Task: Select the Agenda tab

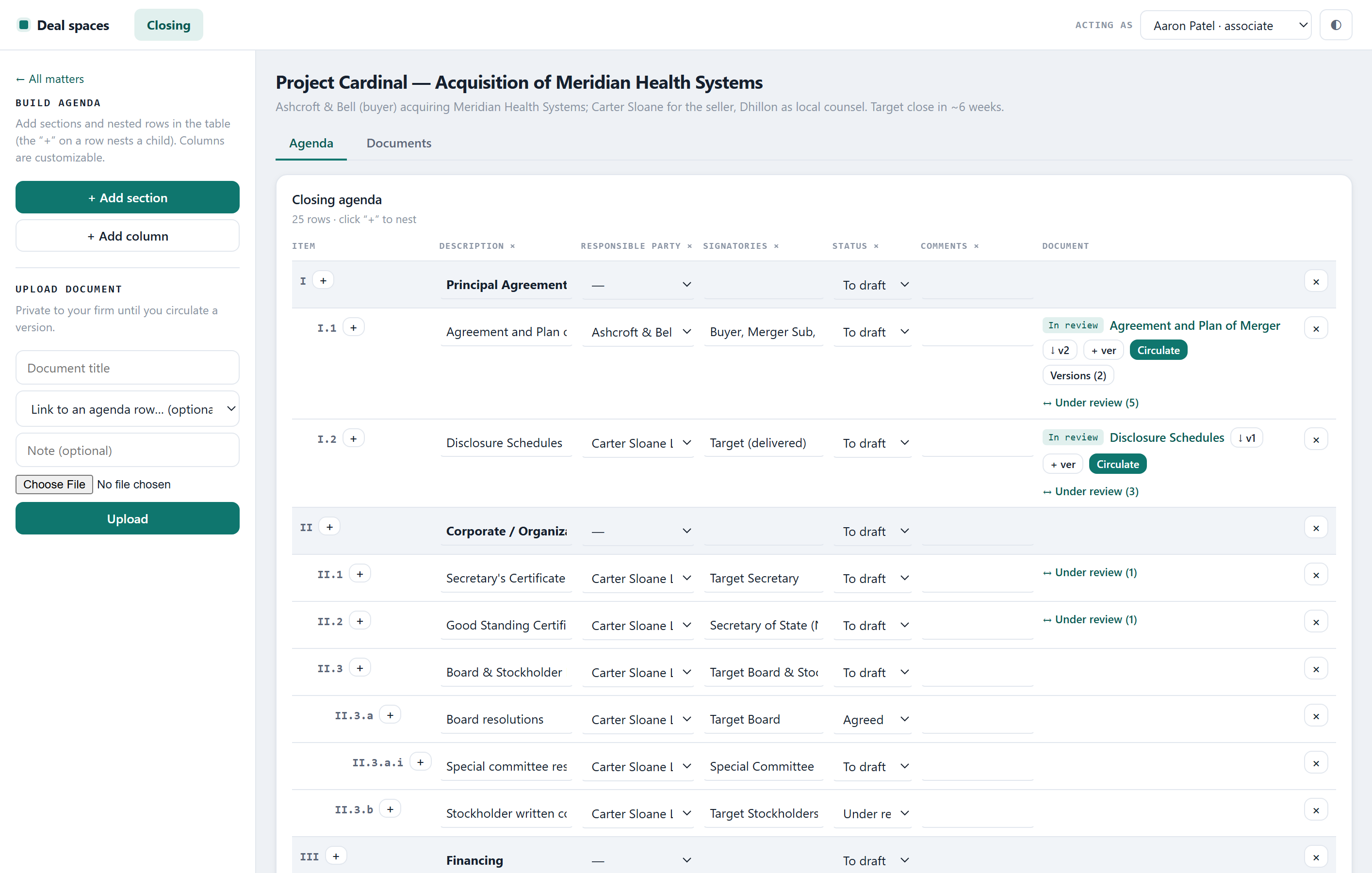Action: (x=311, y=143)
